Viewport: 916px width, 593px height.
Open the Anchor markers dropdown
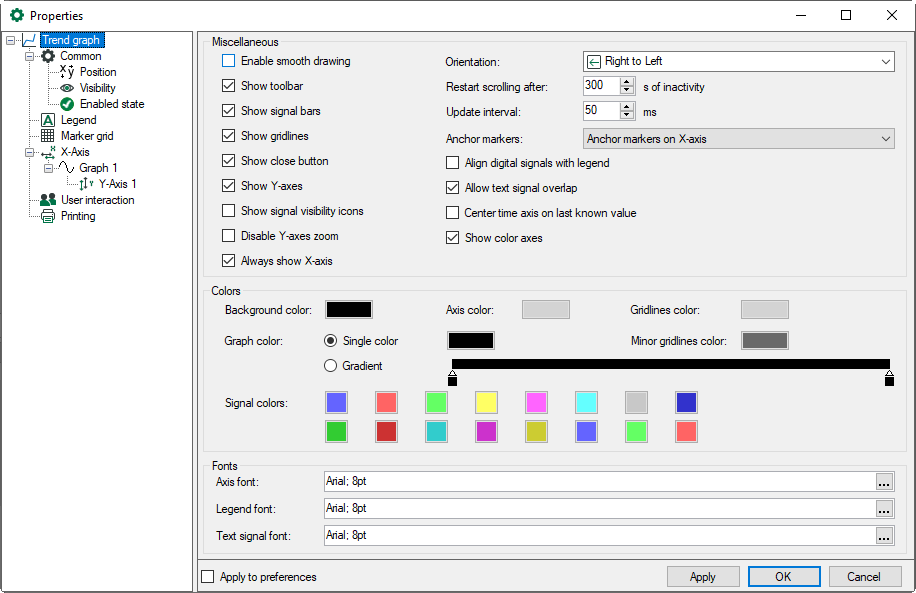(x=738, y=139)
